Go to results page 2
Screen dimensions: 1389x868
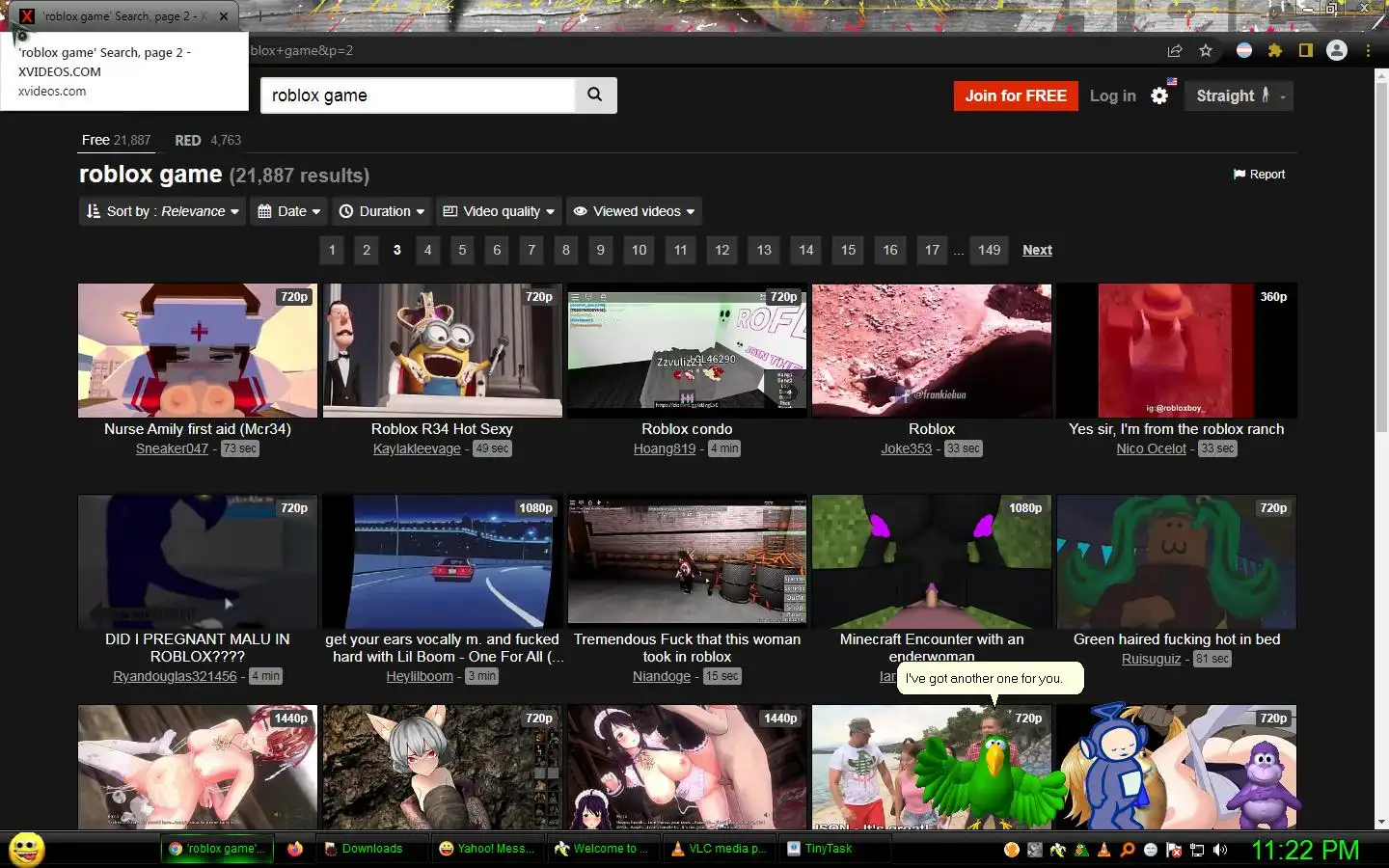[367, 250]
